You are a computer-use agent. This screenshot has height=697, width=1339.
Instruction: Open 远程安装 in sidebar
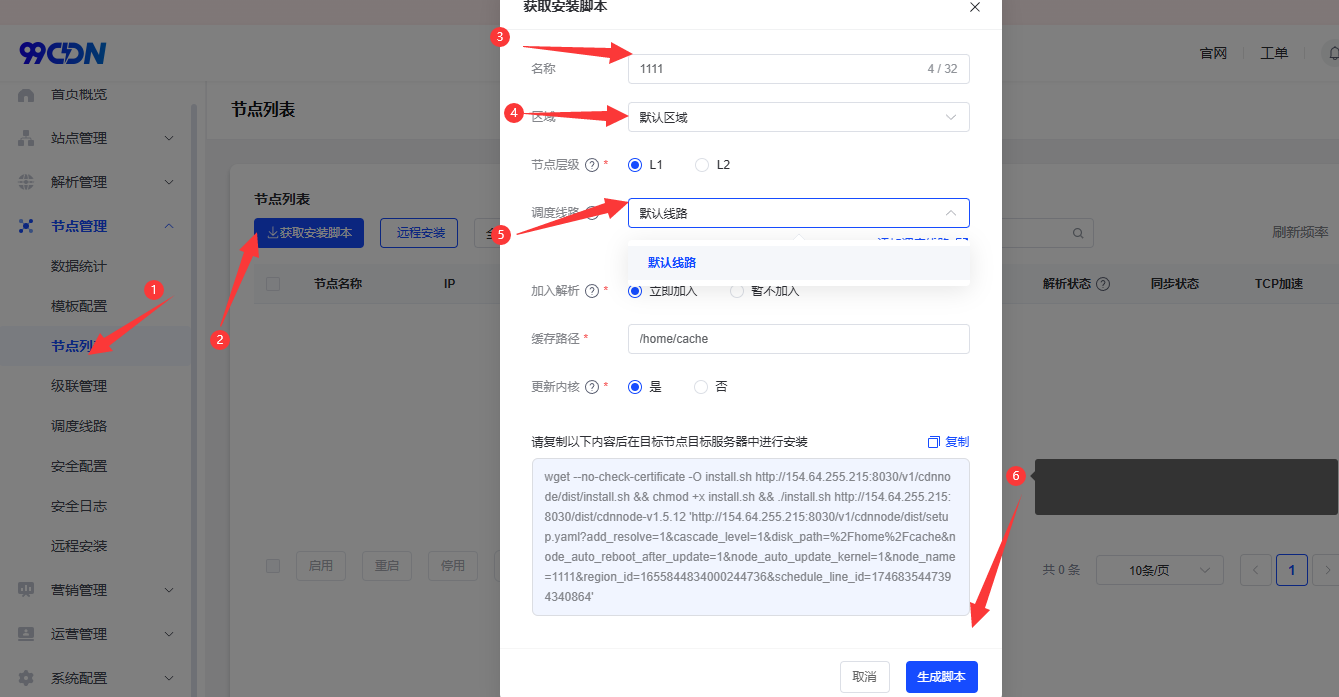click(79, 546)
